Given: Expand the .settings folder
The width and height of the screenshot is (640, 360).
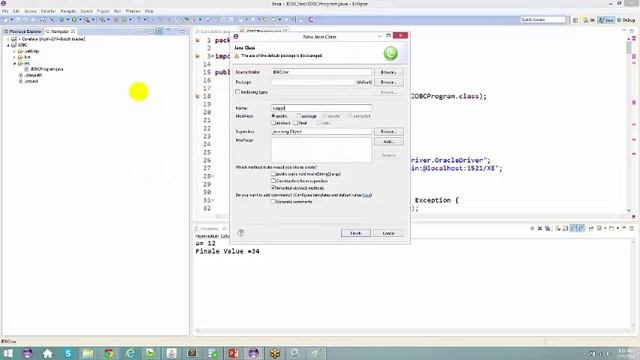Looking at the screenshot, I should 14,51.
